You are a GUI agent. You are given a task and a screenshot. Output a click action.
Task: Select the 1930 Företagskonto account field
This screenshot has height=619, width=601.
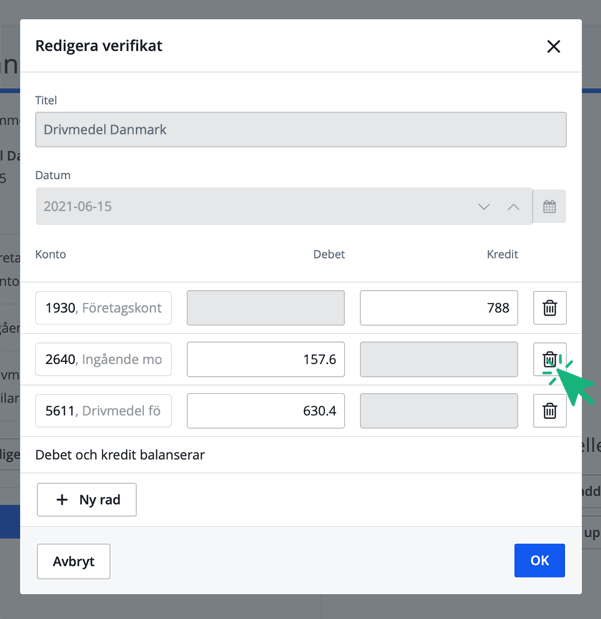coord(103,308)
